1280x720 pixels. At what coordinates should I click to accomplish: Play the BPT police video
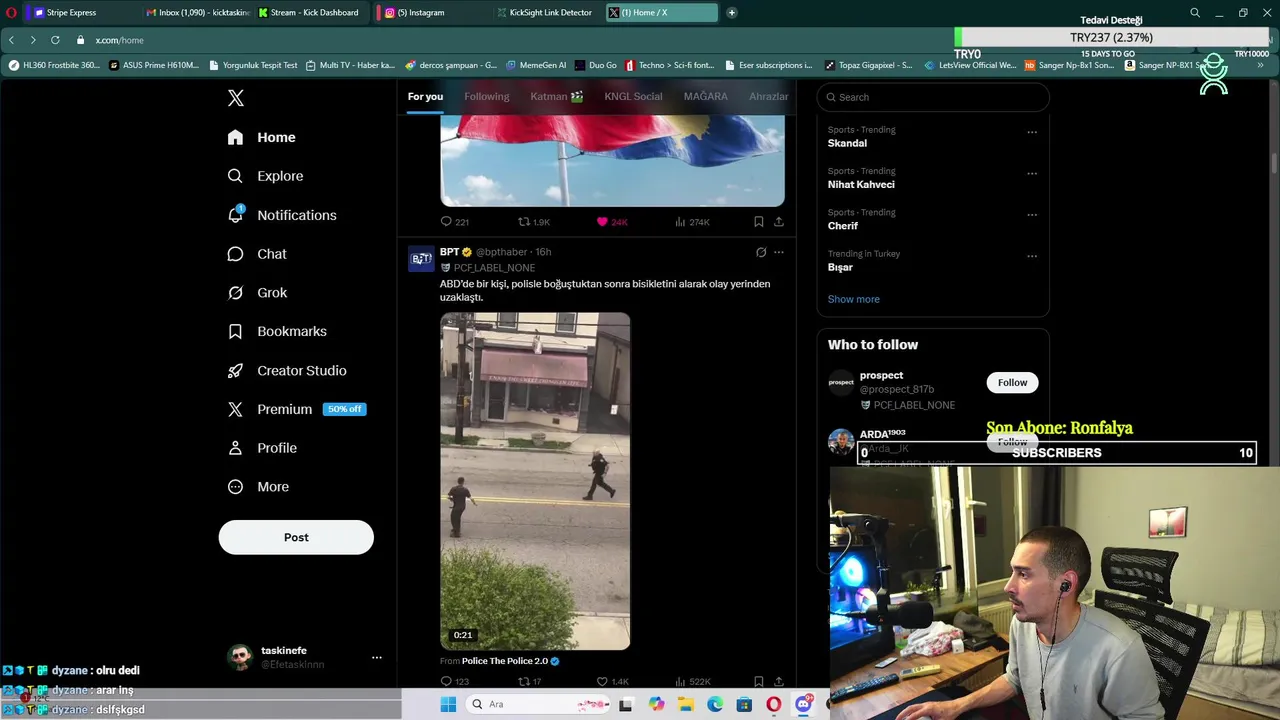click(x=535, y=481)
